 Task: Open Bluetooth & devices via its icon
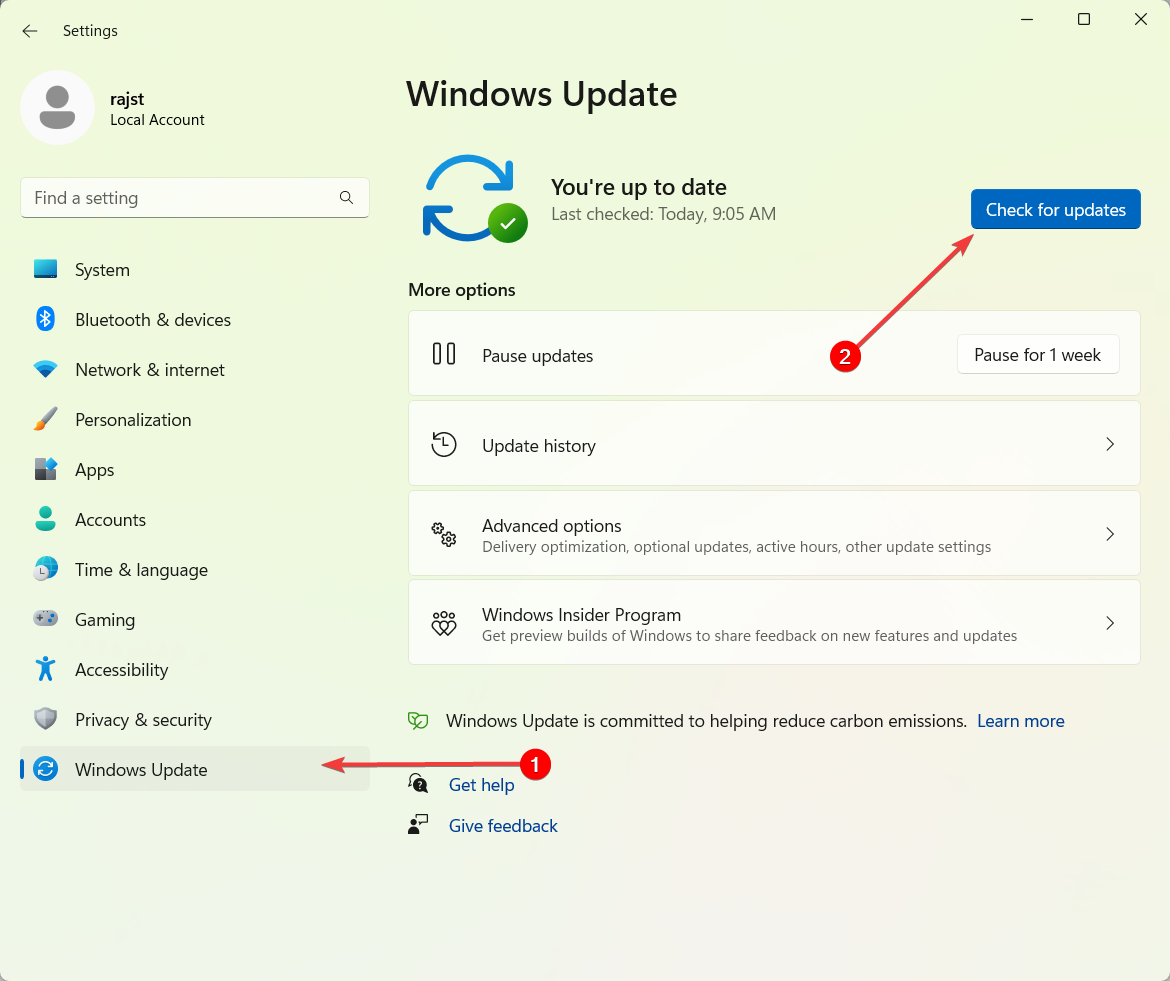tap(46, 319)
